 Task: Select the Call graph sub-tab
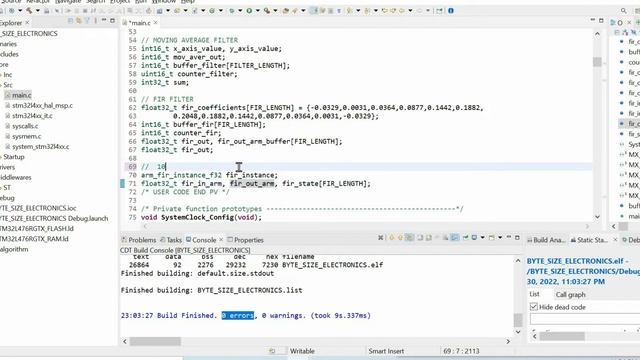tap(570, 294)
